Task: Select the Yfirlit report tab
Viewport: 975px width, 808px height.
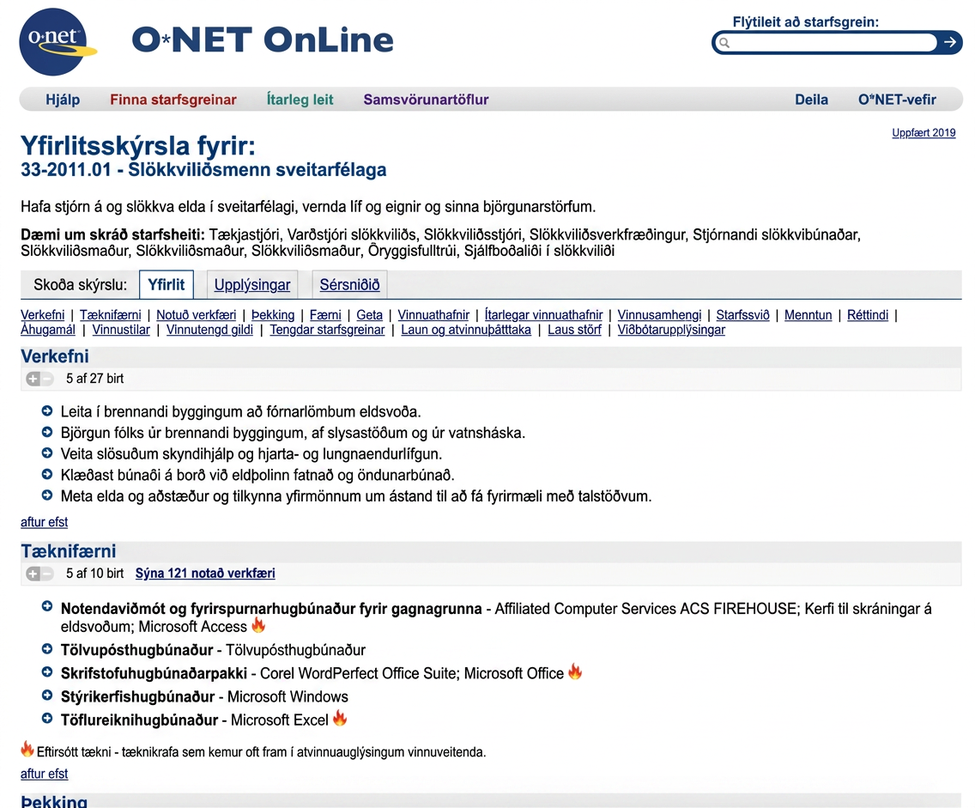Action: coord(166,285)
